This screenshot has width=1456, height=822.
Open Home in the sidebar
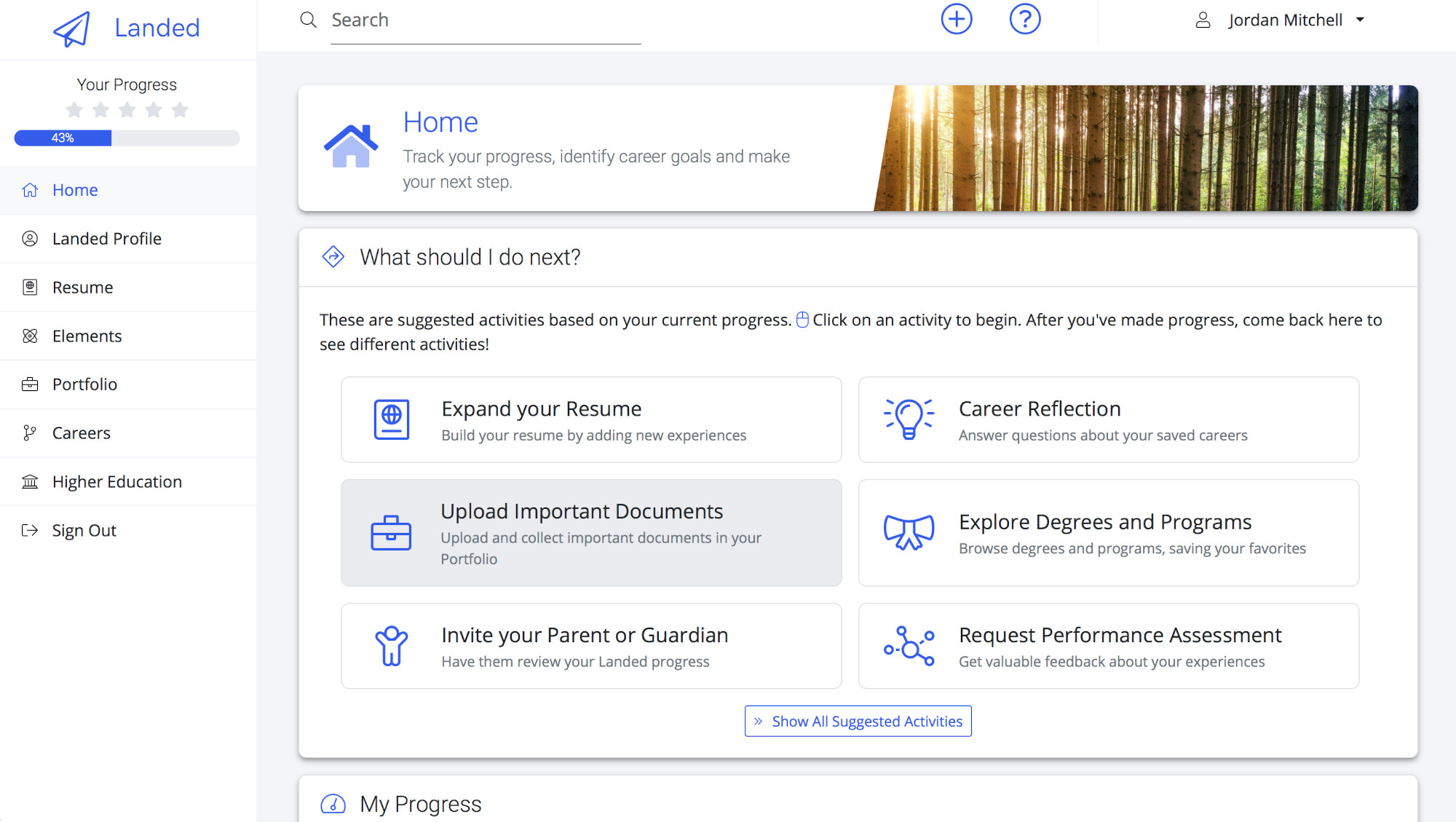coord(128,190)
